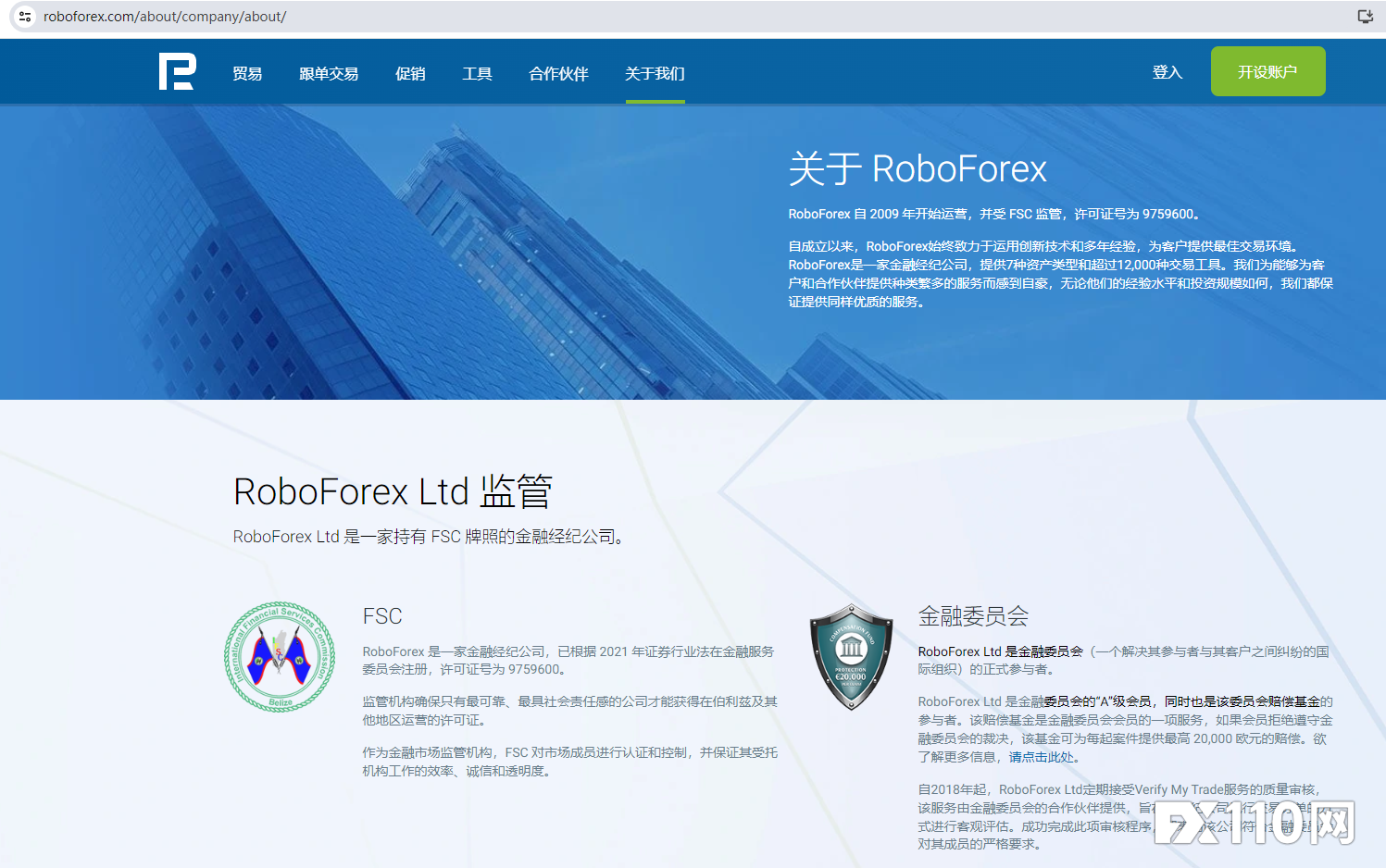Click the install app icon in address bar
The image size is (1386, 868).
[x=1365, y=17]
